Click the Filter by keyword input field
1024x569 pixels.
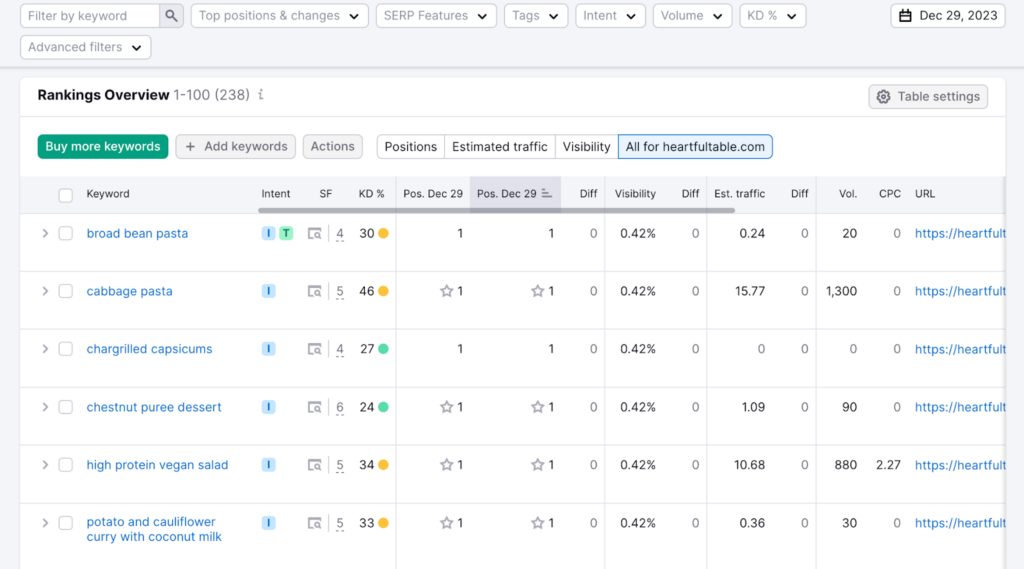click(x=90, y=16)
